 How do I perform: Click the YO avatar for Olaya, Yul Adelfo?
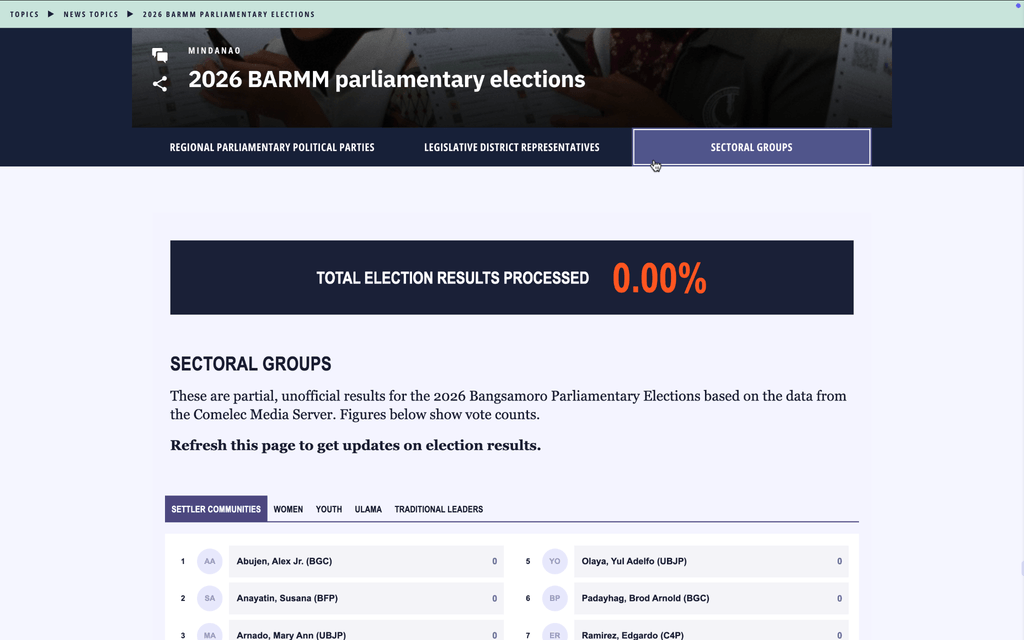pyautogui.click(x=554, y=561)
